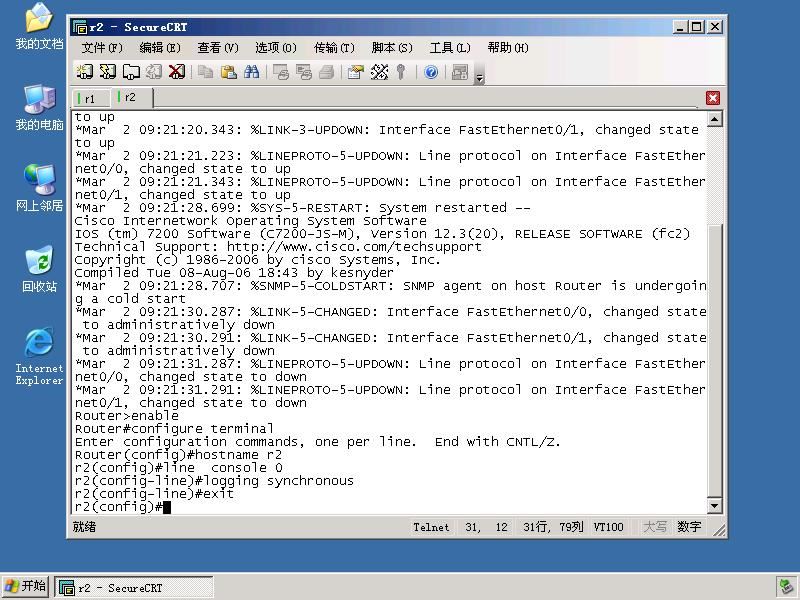Click the SecureCRT title bar icon

80,27
